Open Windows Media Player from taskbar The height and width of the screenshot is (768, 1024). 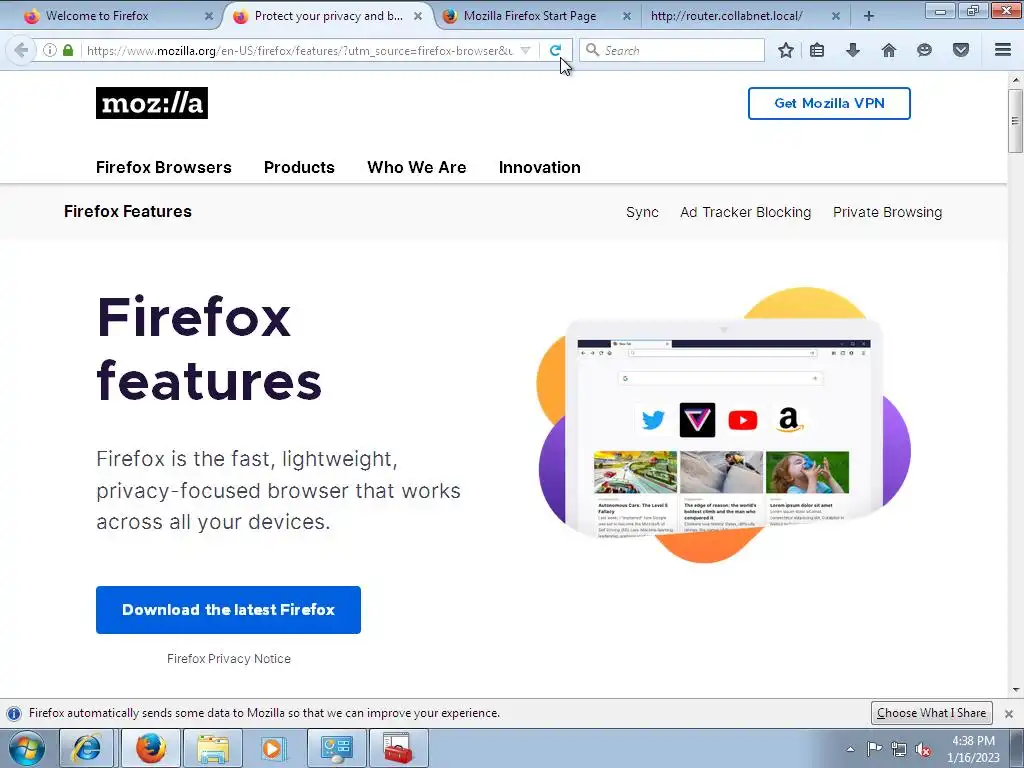coord(273,748)
